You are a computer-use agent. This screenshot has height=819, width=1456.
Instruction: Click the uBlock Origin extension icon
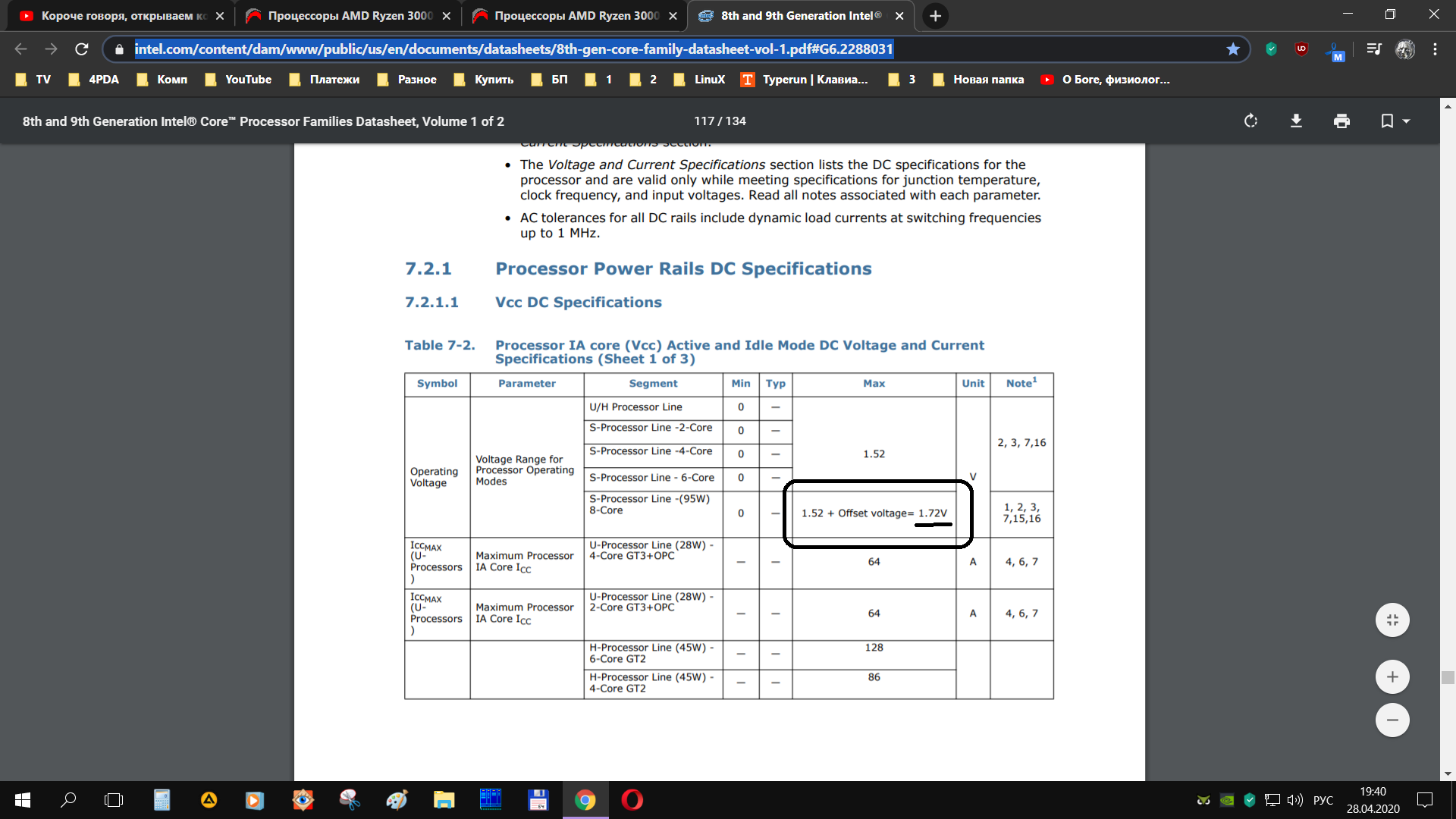(1301, 49)
